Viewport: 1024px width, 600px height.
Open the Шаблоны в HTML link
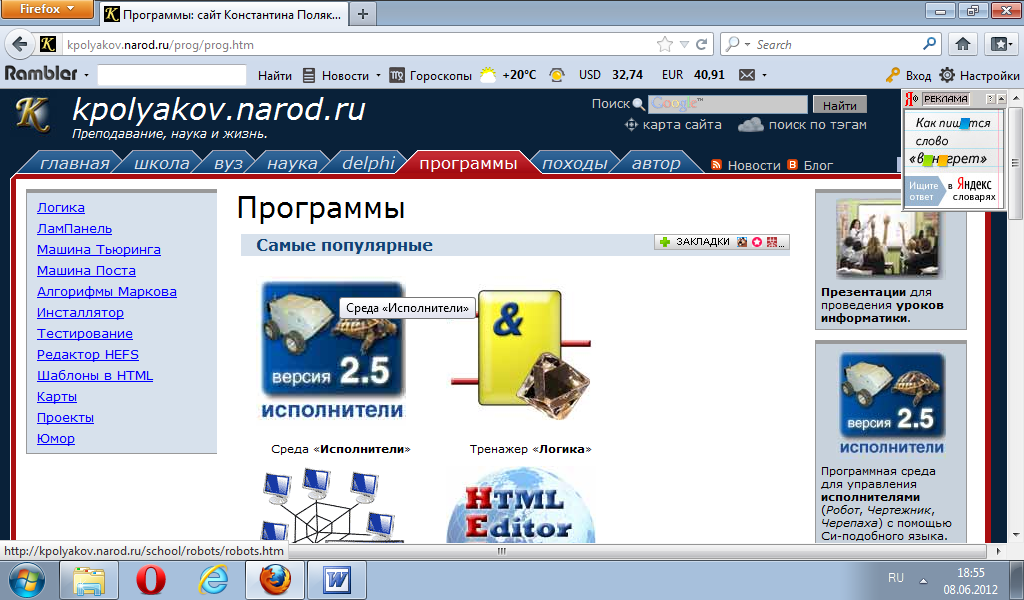click(x=95, y=375)
